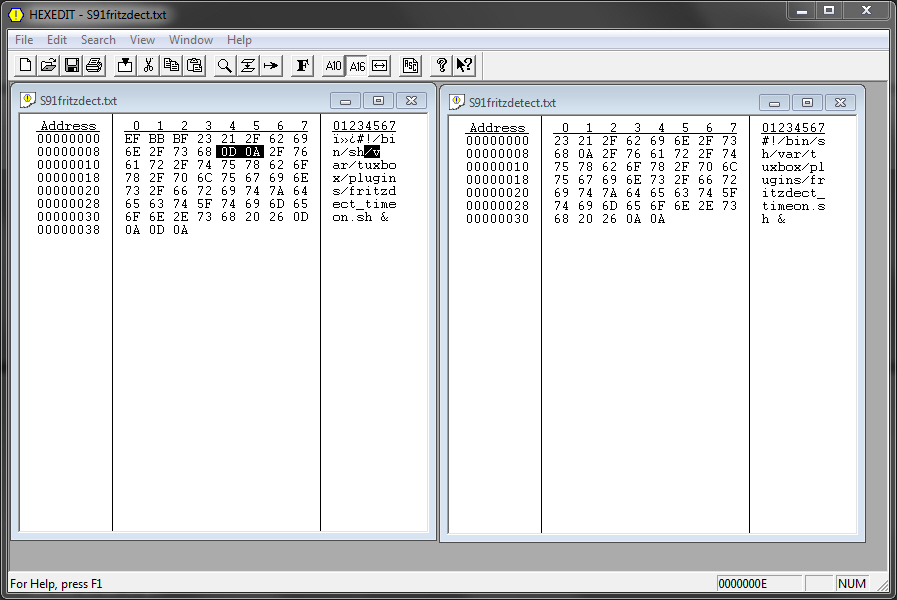Save the file with the floppy disk icon

click(x=71, y=65)
